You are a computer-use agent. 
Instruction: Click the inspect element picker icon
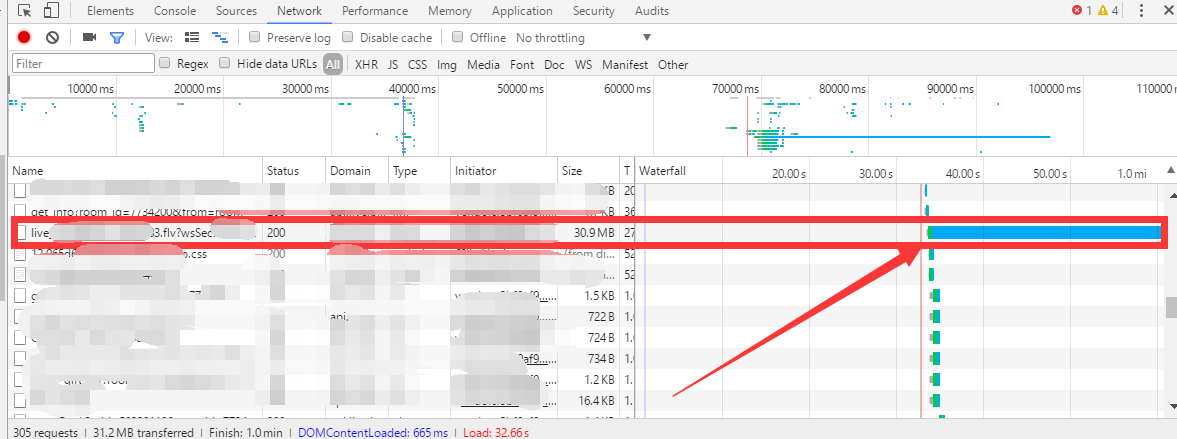(25, 11)
